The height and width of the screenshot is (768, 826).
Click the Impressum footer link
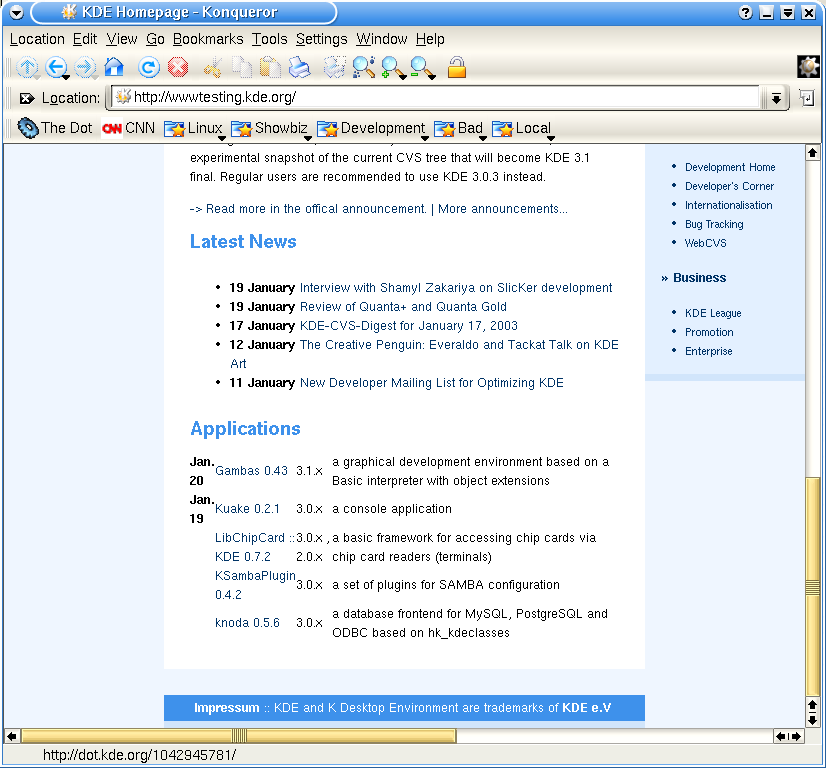click(227, 707)
